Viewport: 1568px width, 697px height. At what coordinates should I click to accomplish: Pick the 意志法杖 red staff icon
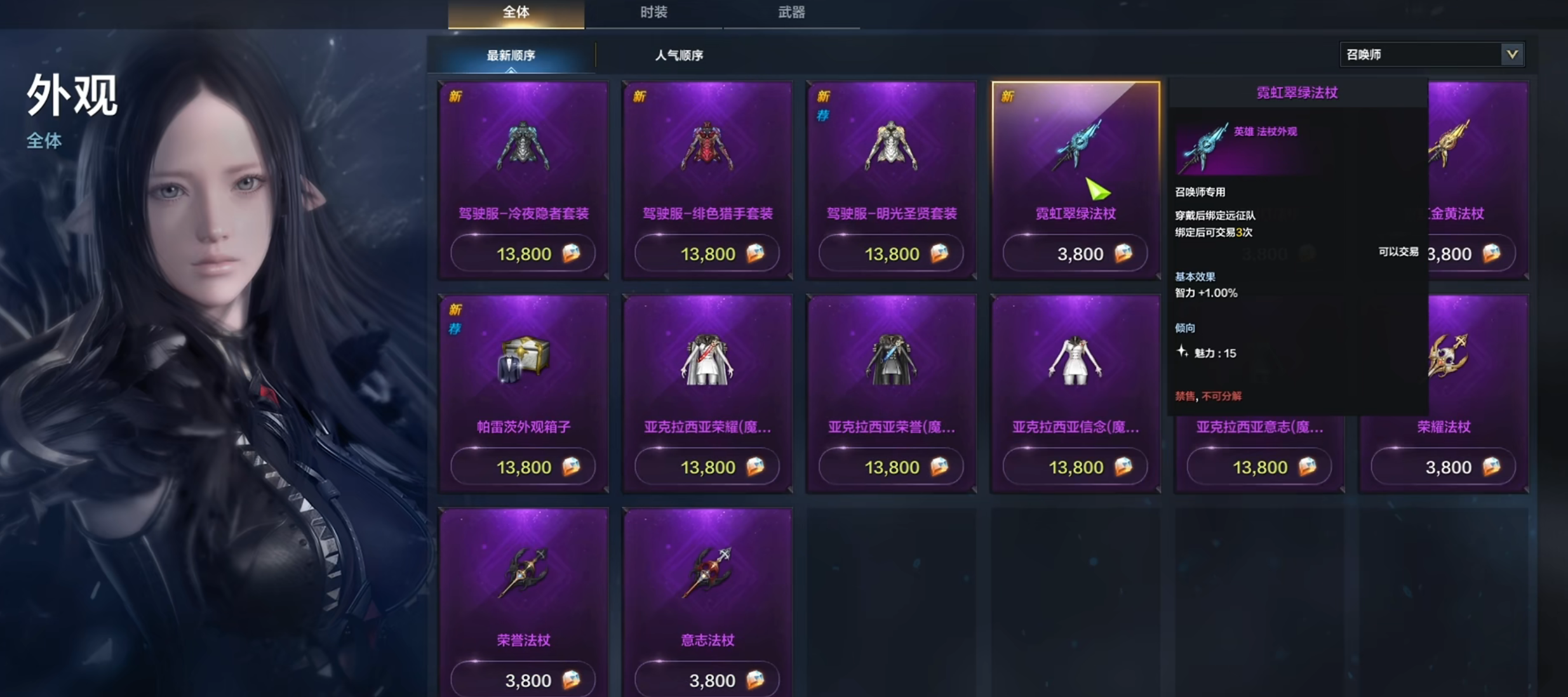[x=707, y=573]
